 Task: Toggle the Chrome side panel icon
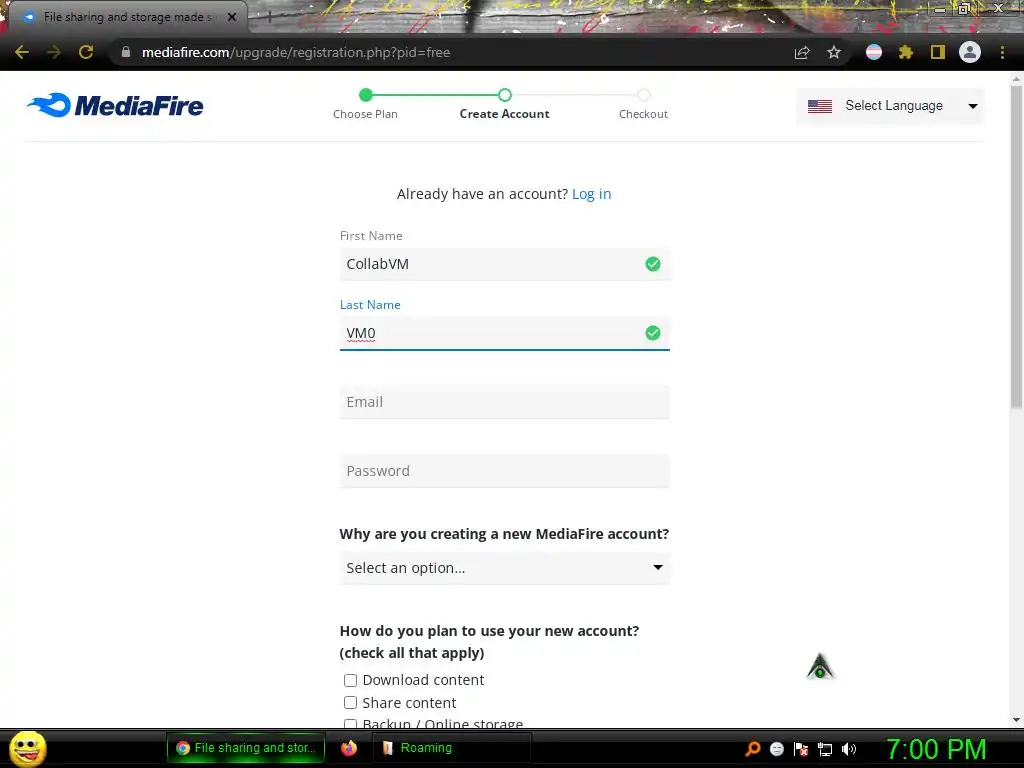pos(938,52)
